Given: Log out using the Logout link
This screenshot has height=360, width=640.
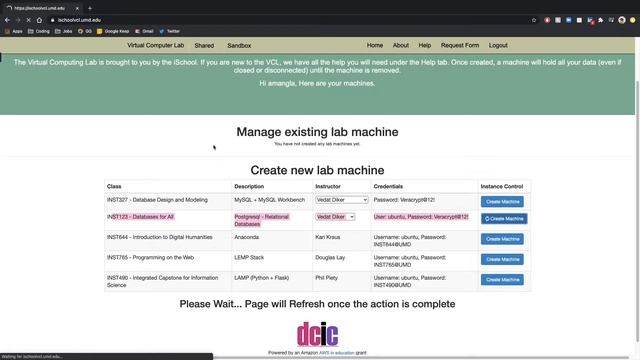Looking at the screenshot, I should coord(498,45).
